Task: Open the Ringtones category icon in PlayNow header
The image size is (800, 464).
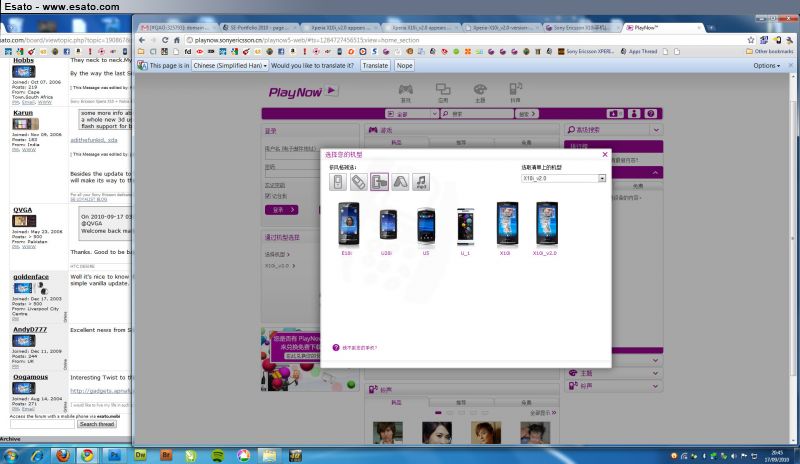Action: [515, 92]
